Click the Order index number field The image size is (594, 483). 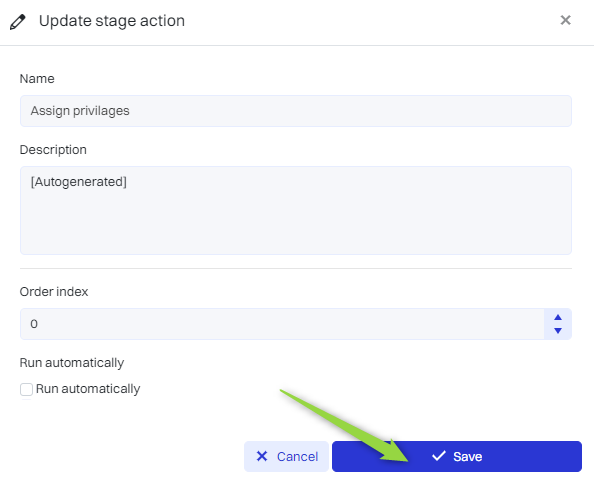(x=282, y=324)
